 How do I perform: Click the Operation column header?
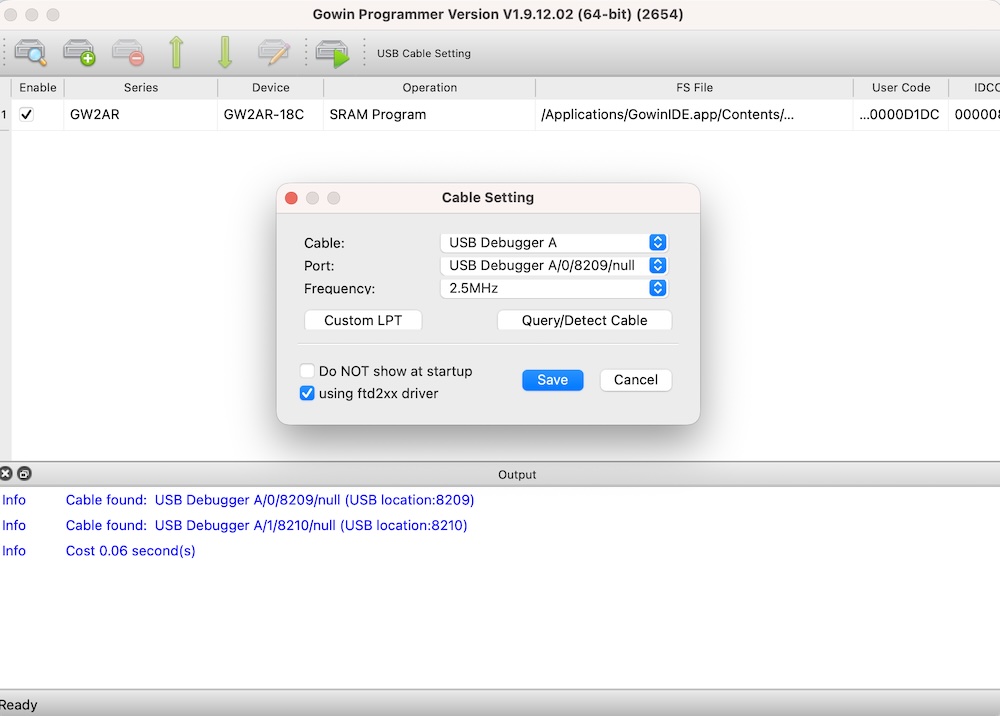(429, 88)
